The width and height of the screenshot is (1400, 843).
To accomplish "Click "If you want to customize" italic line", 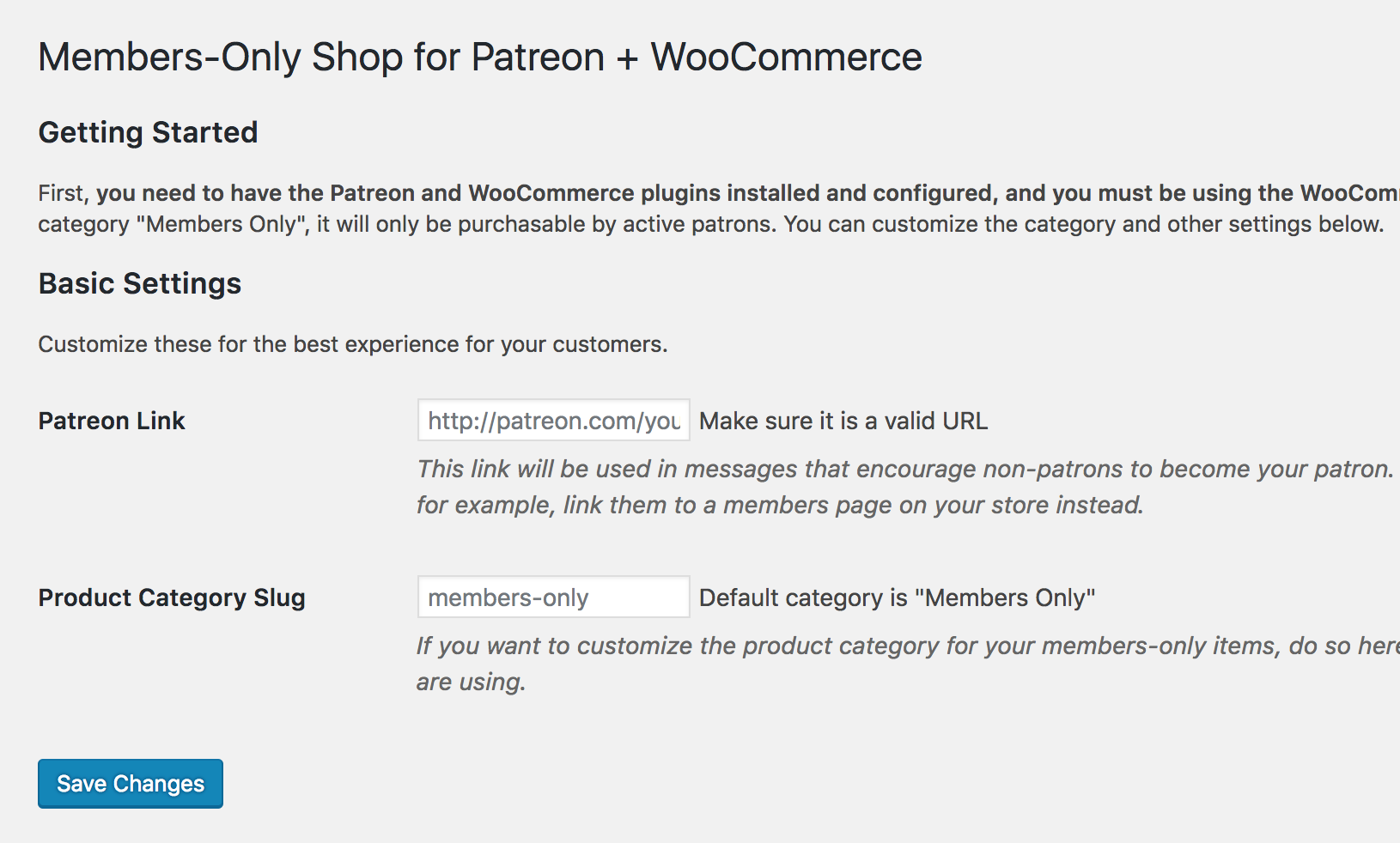I will pyautogui.click(x=906, y=646).
